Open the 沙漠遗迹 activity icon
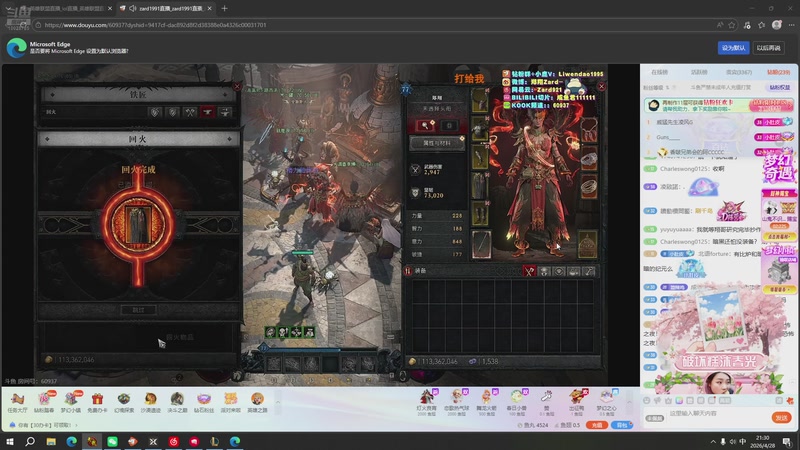Image resolution: width=800 pixels, height=450 pixels. [x=151, y=402]
